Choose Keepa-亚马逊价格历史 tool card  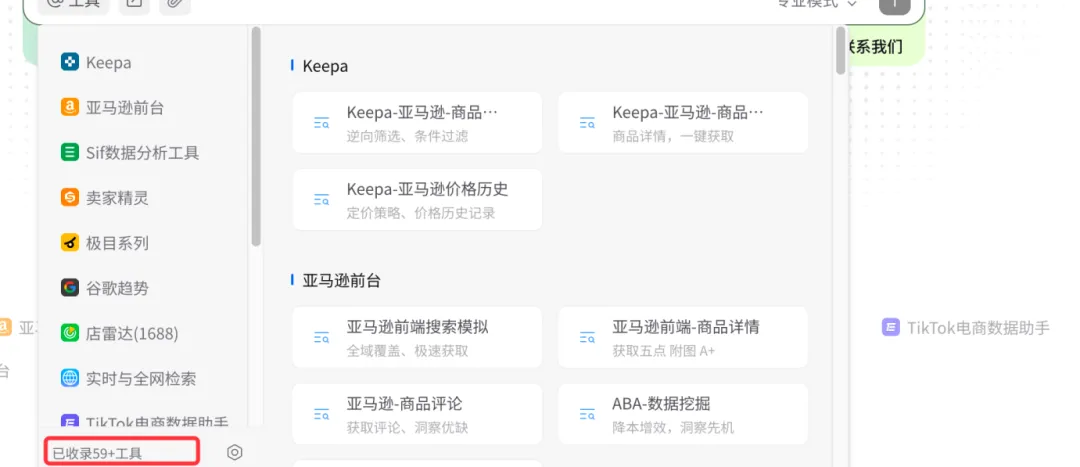click(417, 199)
